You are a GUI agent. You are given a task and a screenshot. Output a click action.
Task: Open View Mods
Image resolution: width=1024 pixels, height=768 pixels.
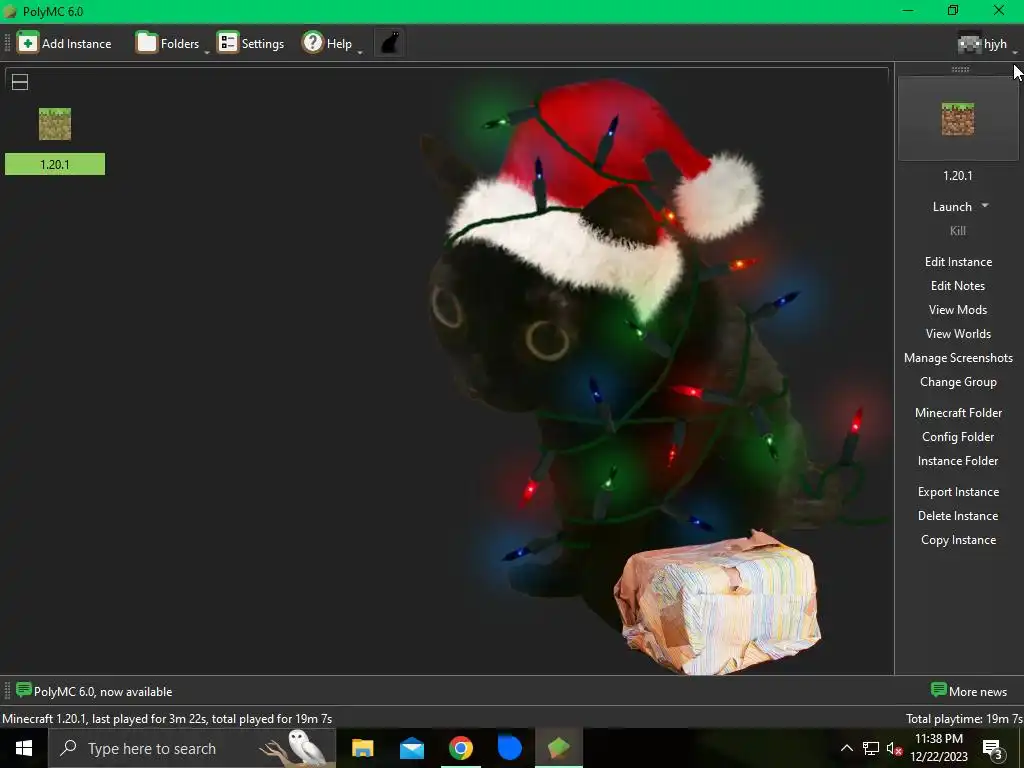click(958, 310)
